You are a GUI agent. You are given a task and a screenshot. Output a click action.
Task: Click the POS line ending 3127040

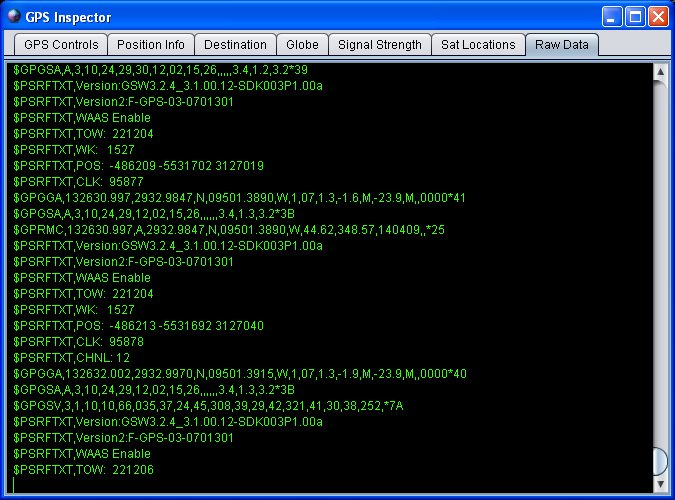[x=138, y=326]
